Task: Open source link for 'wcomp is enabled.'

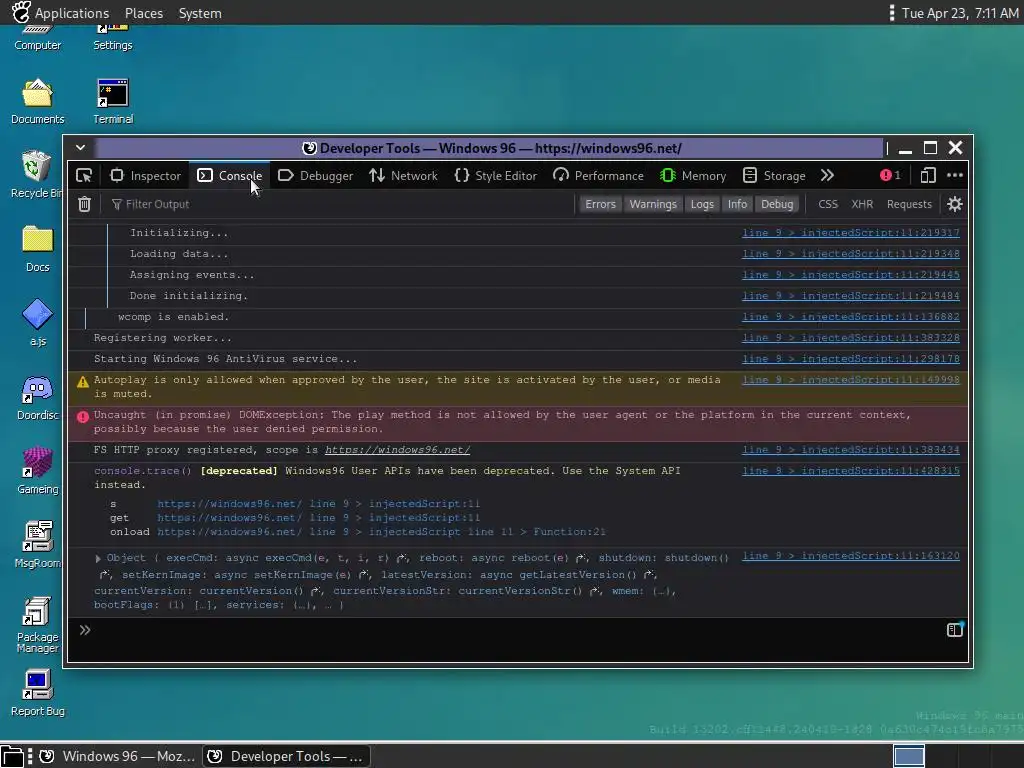Action: pyautogui.click(x=850, y=317)
